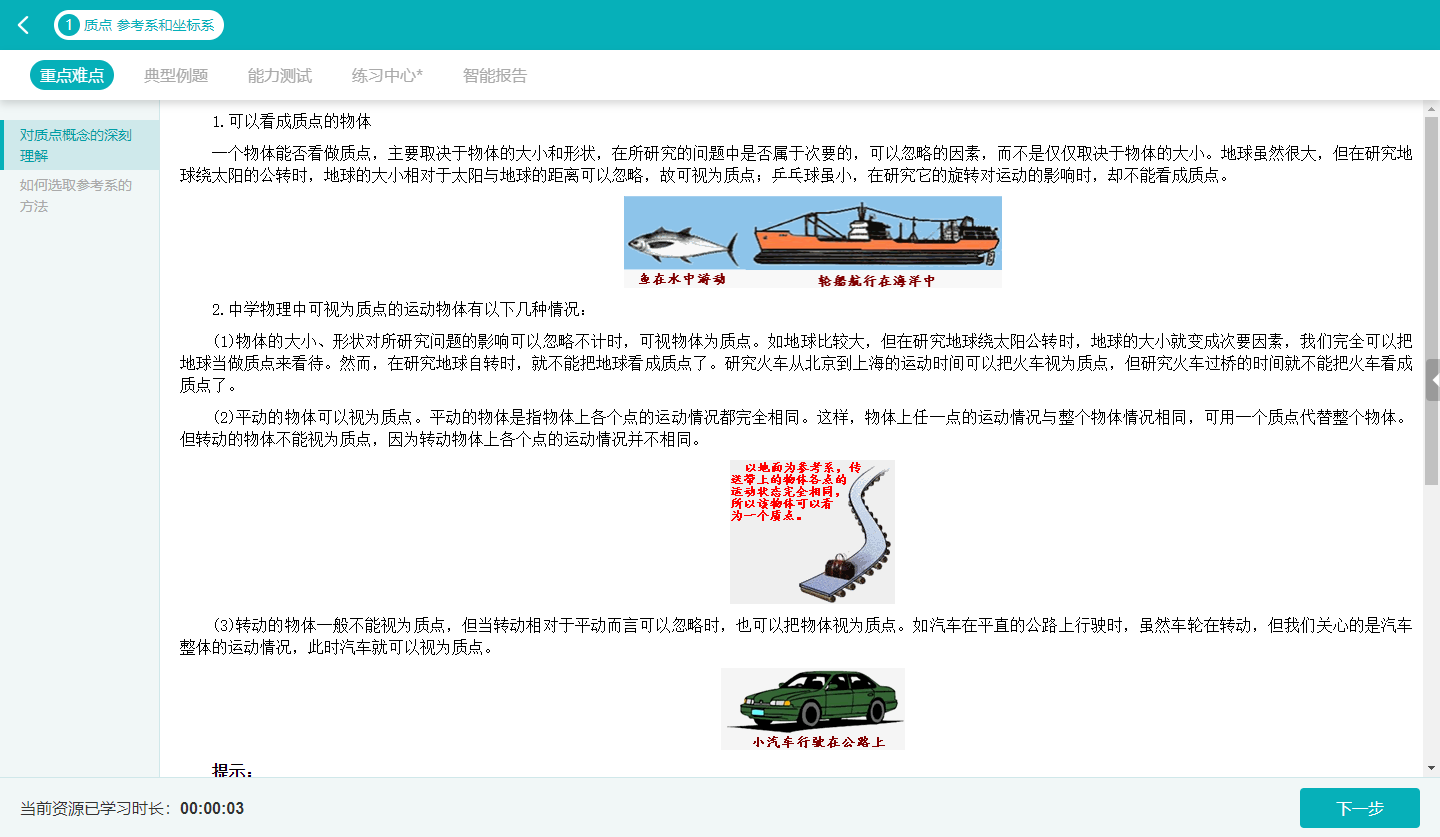Select 对质点概念的深刻理解 in the sidebar

[x=78, y=145]
